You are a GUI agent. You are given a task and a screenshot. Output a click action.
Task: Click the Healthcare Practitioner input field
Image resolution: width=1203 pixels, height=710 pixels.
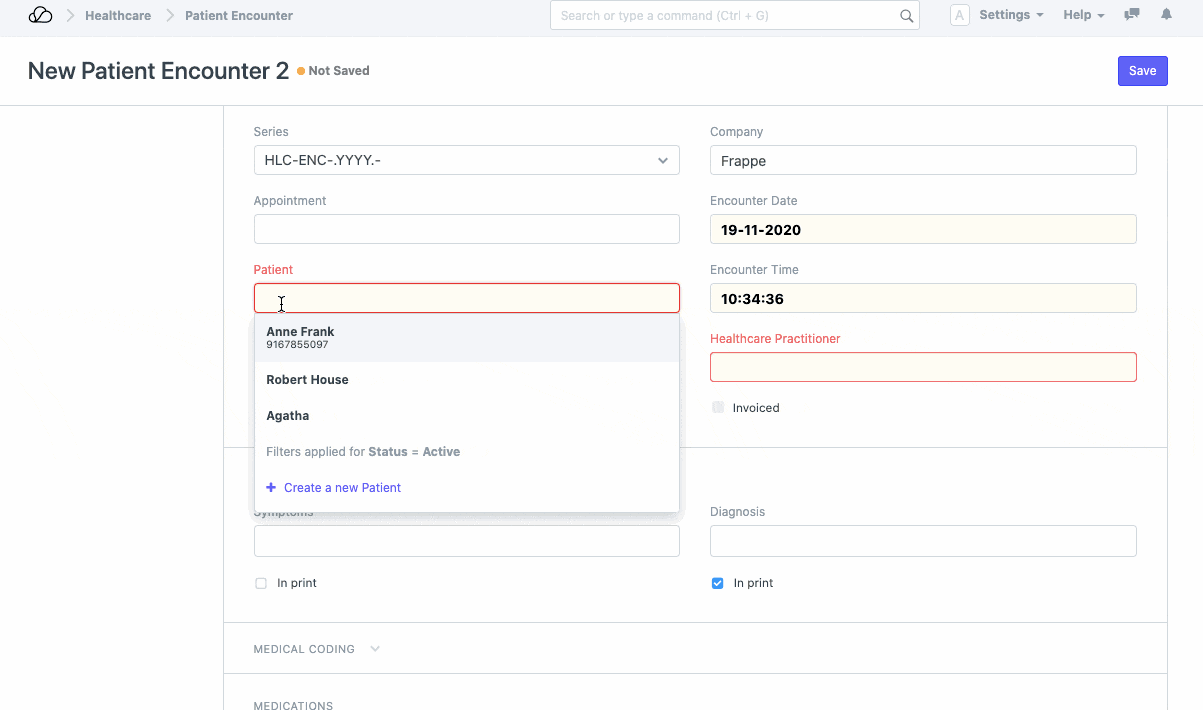pos(922,367)
